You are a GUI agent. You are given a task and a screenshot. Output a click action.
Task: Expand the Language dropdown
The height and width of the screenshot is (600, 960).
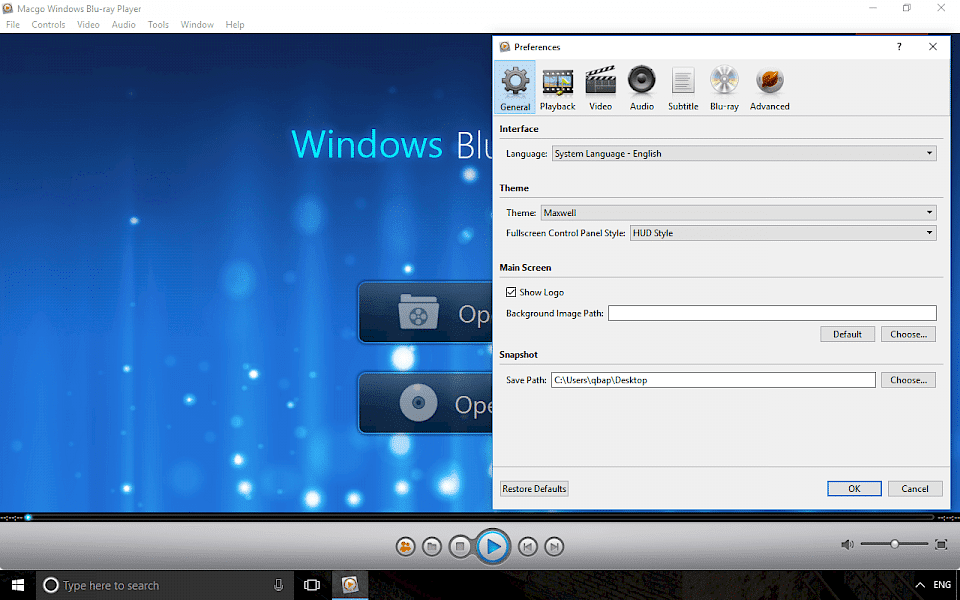click(x=744, y=153)
